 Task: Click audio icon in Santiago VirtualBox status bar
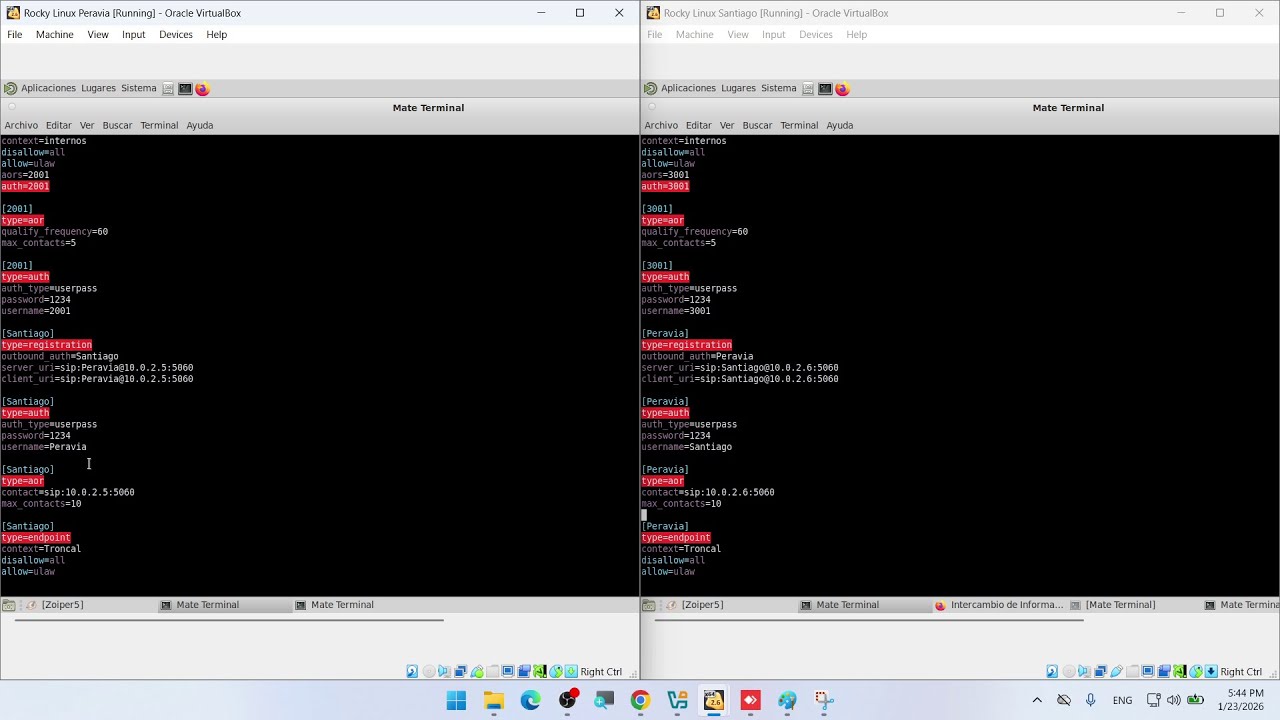[x=1084, y=671]
